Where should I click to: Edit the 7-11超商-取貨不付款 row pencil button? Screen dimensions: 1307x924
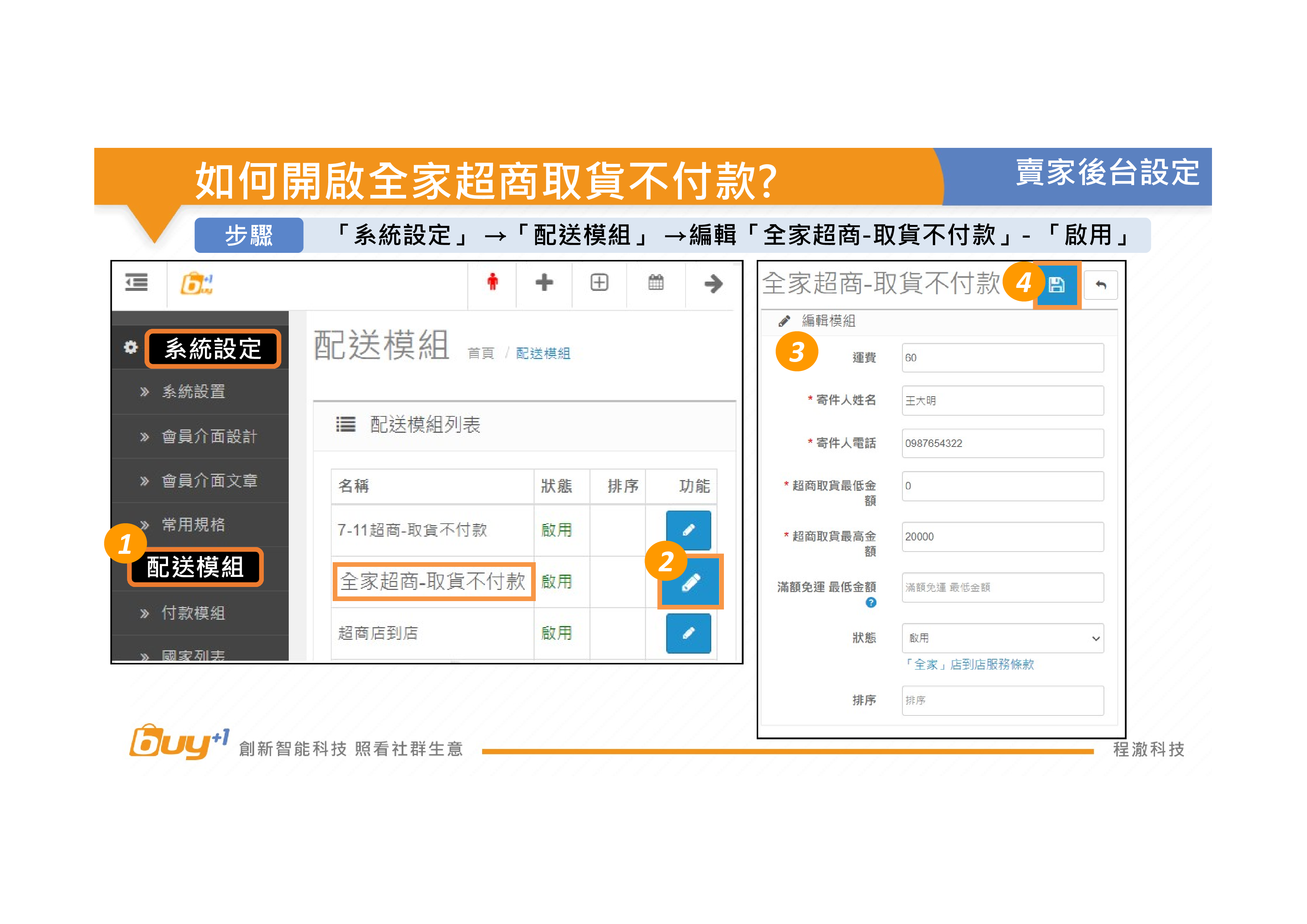688,530
